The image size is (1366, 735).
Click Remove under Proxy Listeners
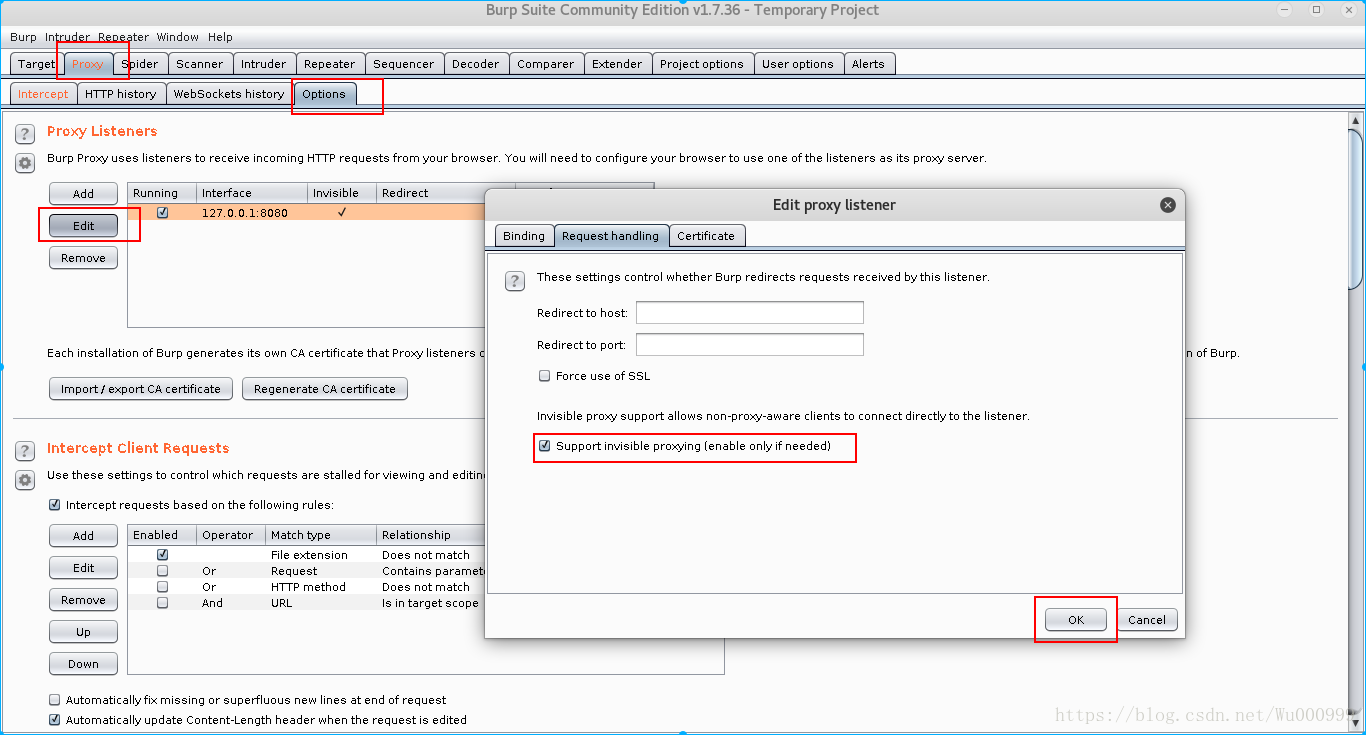(84, 258)
